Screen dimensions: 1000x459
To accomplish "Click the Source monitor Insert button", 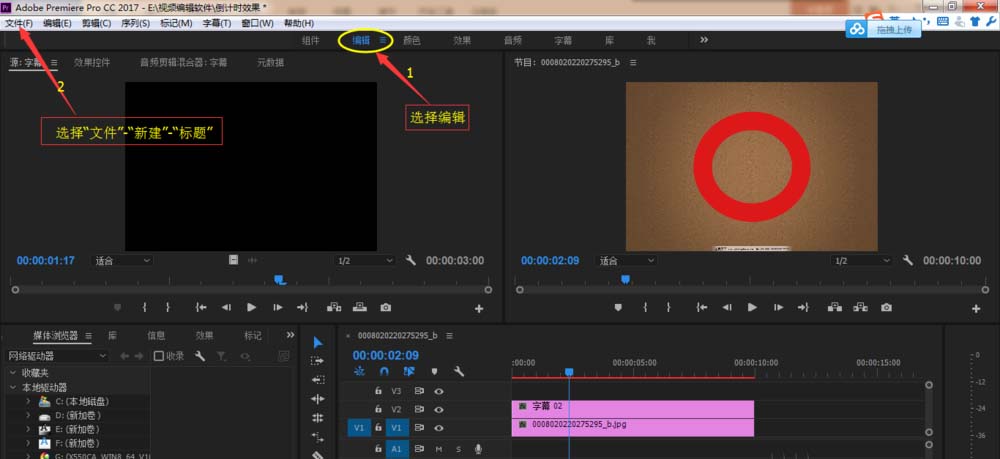I will 334,307.
